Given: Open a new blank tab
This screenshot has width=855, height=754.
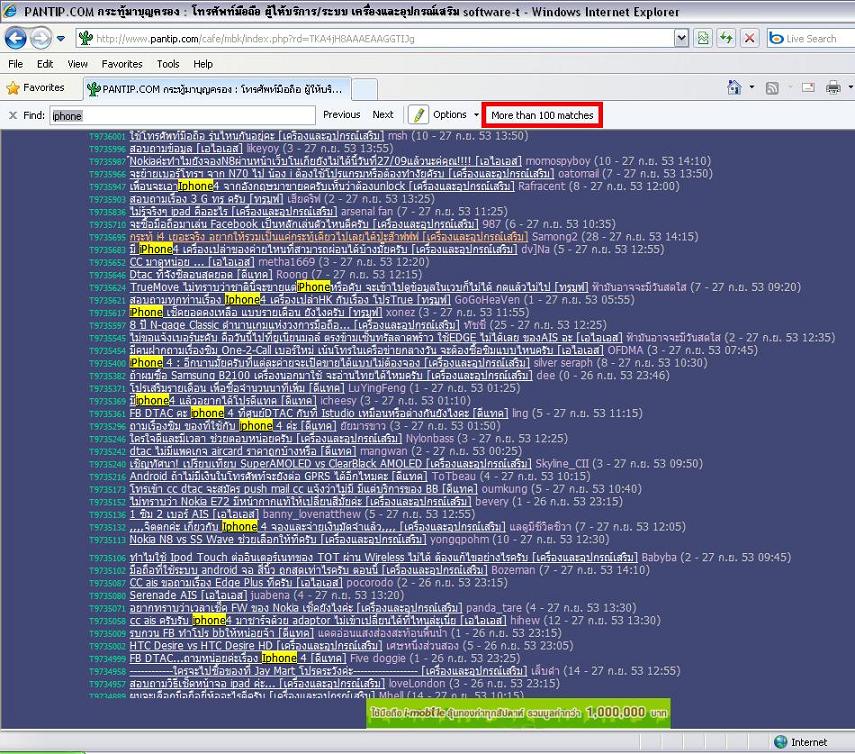Looking at the screenshot, I should [x=364, y=89].
